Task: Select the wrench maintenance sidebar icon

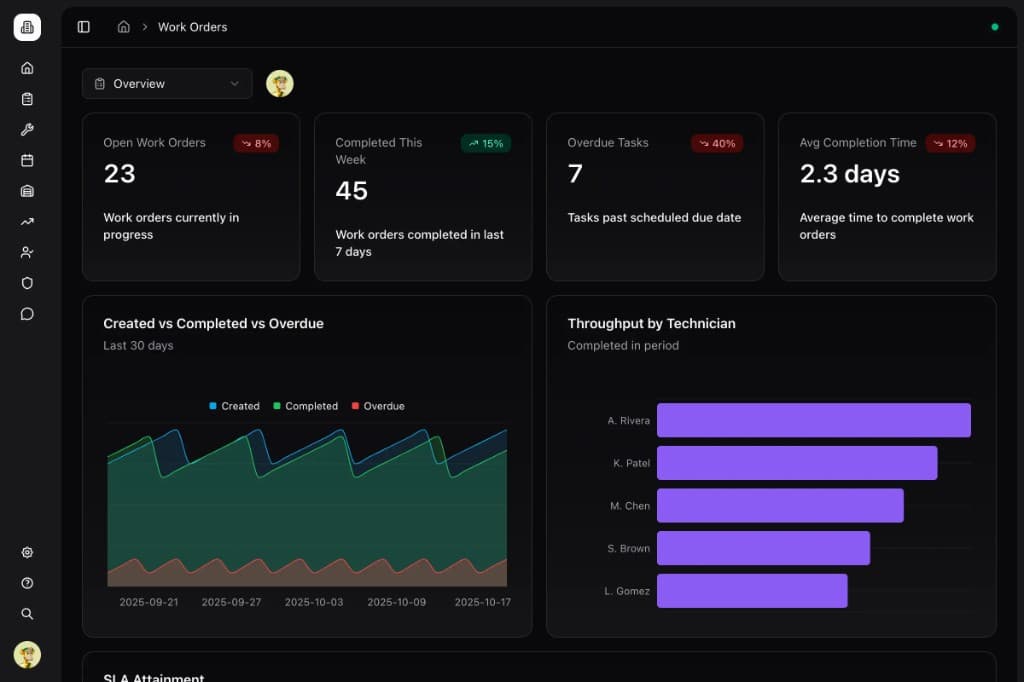Action: tap(27, 129)
